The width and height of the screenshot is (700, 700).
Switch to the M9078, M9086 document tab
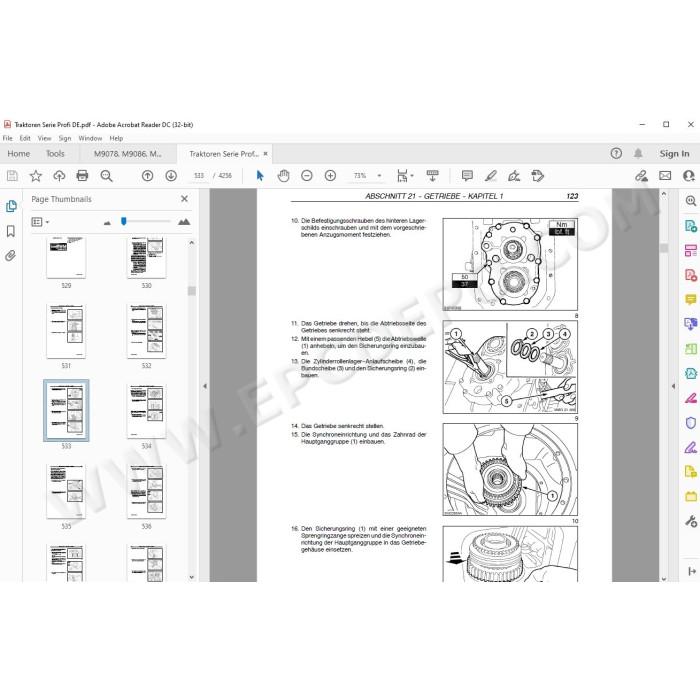128,154
